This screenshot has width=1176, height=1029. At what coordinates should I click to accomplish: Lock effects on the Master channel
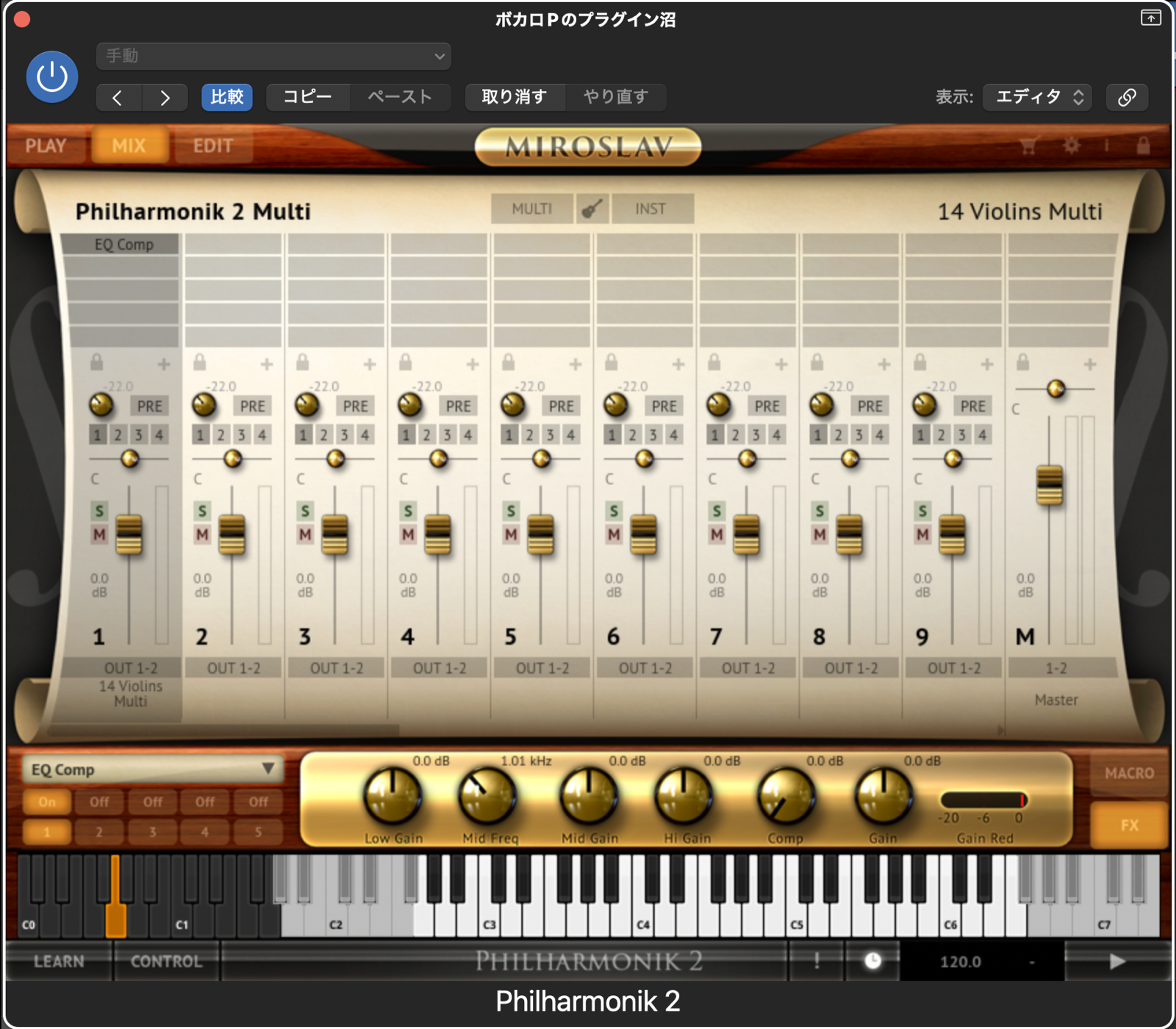[1022, 362]
